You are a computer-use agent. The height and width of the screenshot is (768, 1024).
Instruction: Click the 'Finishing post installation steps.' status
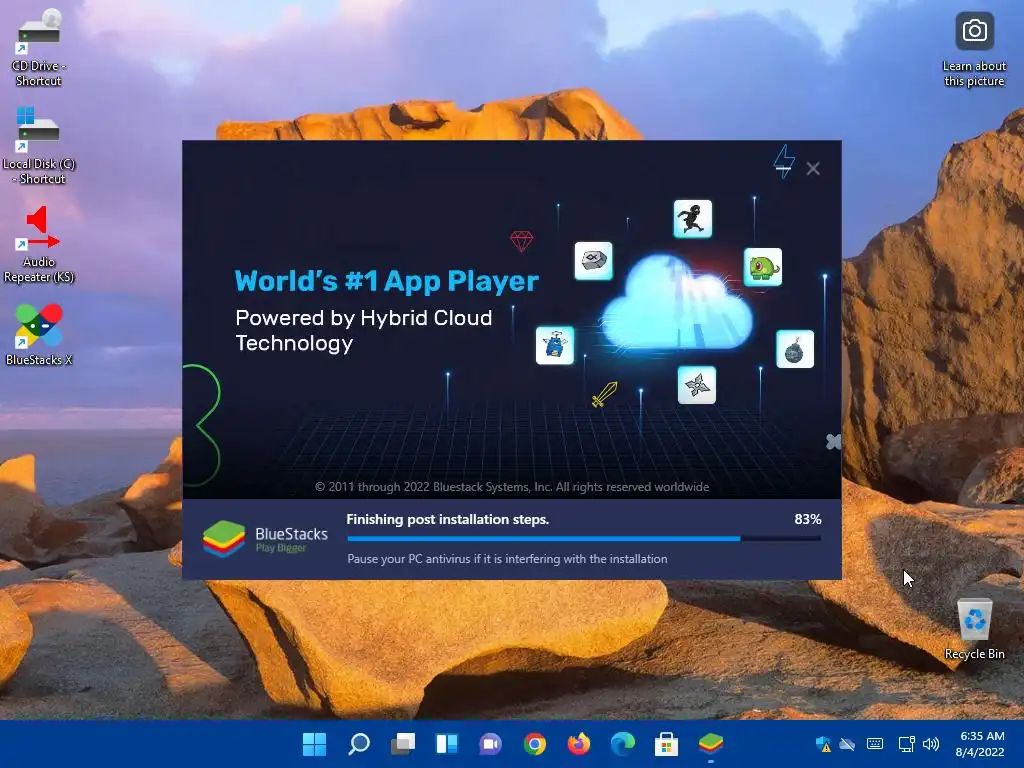click(447, 519)
